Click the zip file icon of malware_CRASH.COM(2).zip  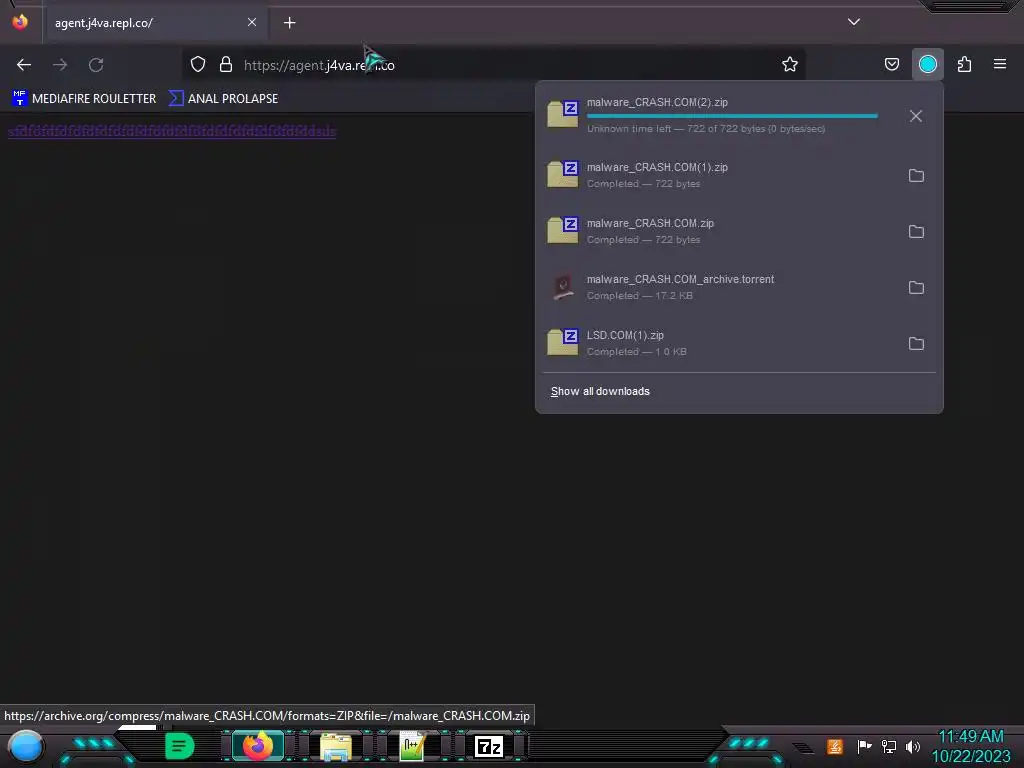563,114
